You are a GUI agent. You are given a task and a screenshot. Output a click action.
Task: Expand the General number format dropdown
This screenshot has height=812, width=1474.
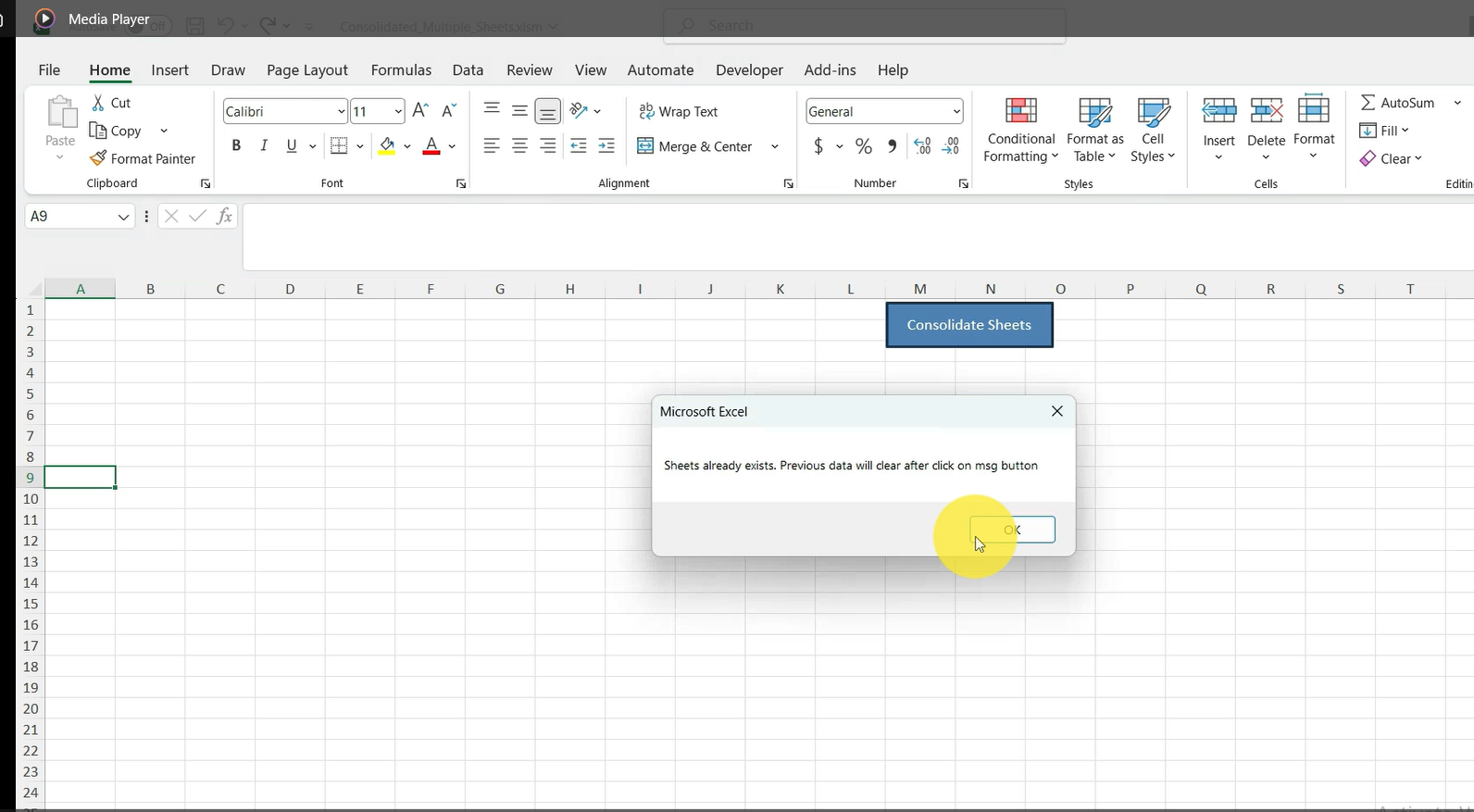(956, 111)
